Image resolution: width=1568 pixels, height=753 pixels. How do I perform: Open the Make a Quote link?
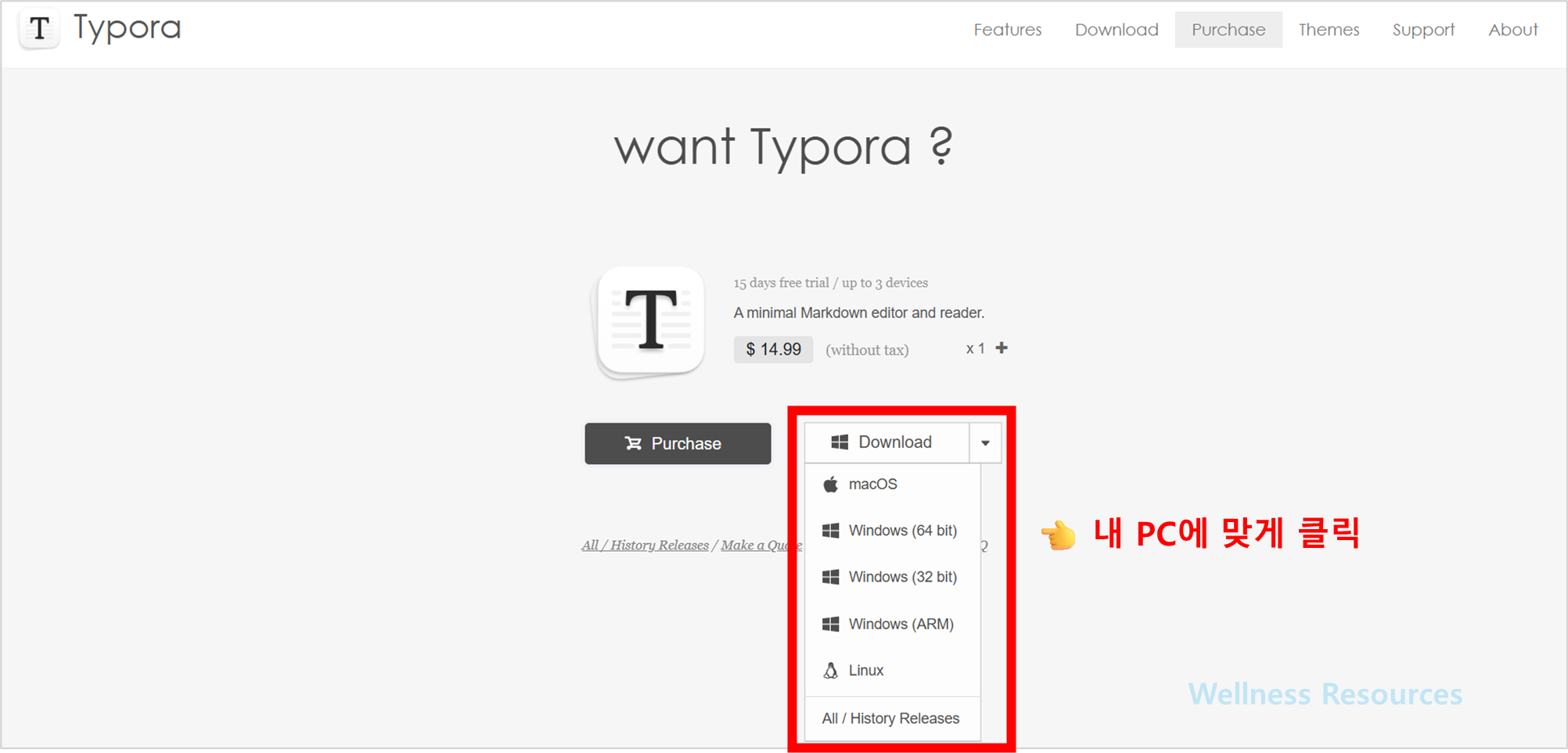click(x=761, y=546)
